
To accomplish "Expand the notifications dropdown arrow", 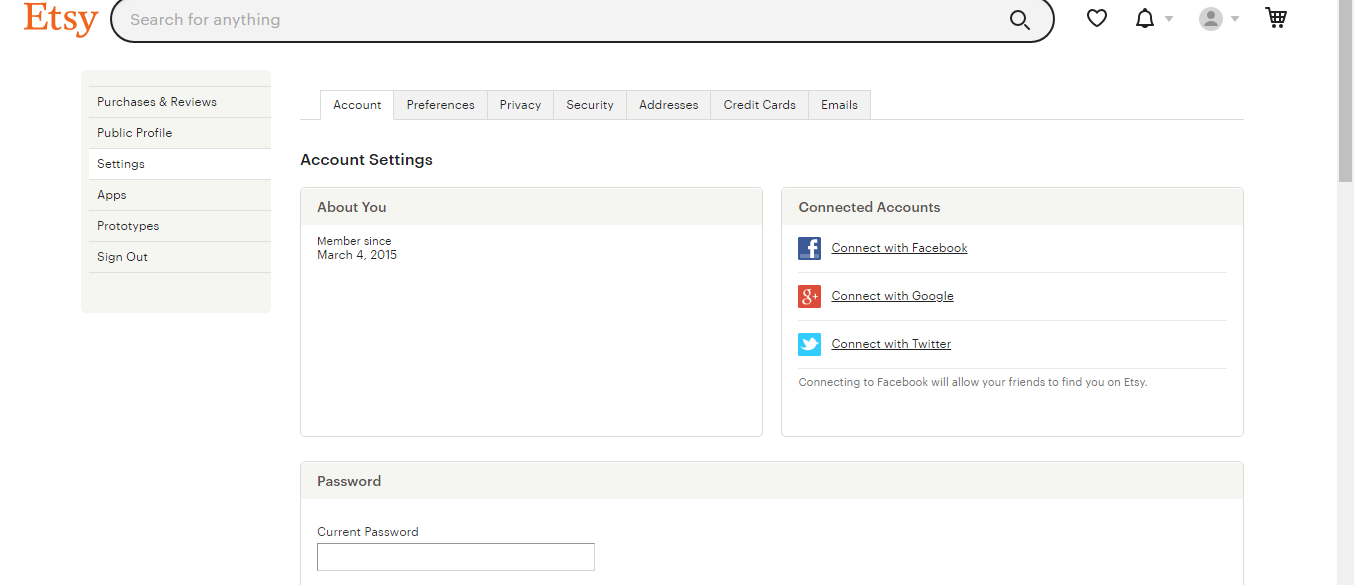I will 1169,19.
